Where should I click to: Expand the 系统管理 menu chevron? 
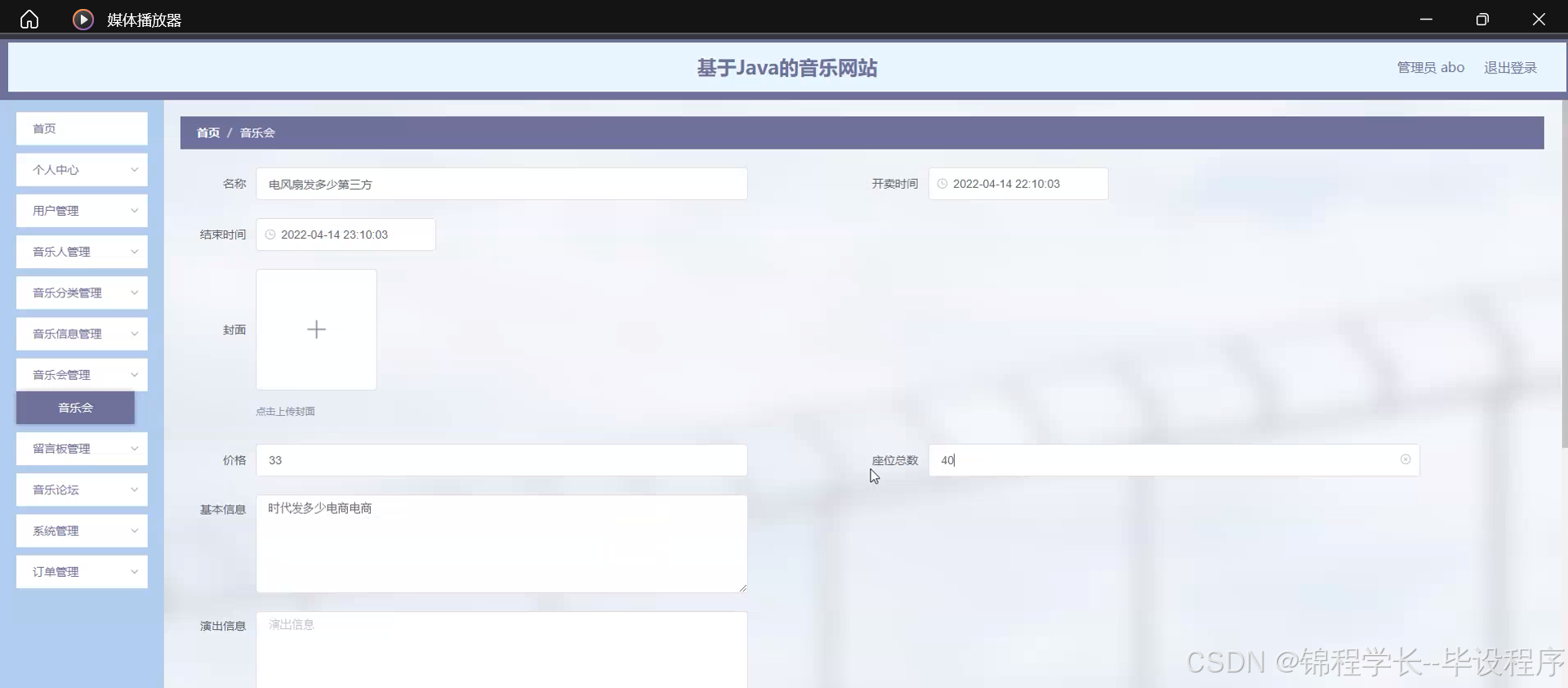135,531
